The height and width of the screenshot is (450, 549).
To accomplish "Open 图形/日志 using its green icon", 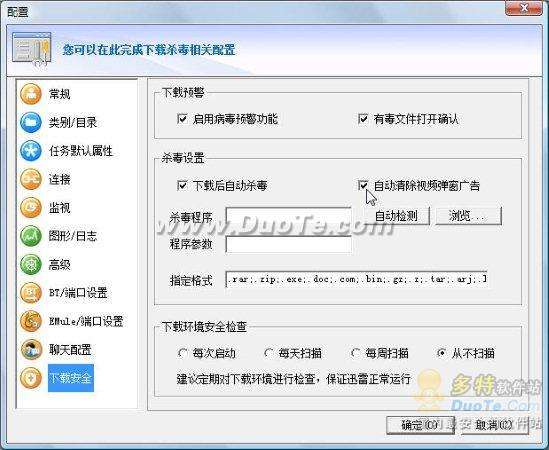I will click(31, 236).
